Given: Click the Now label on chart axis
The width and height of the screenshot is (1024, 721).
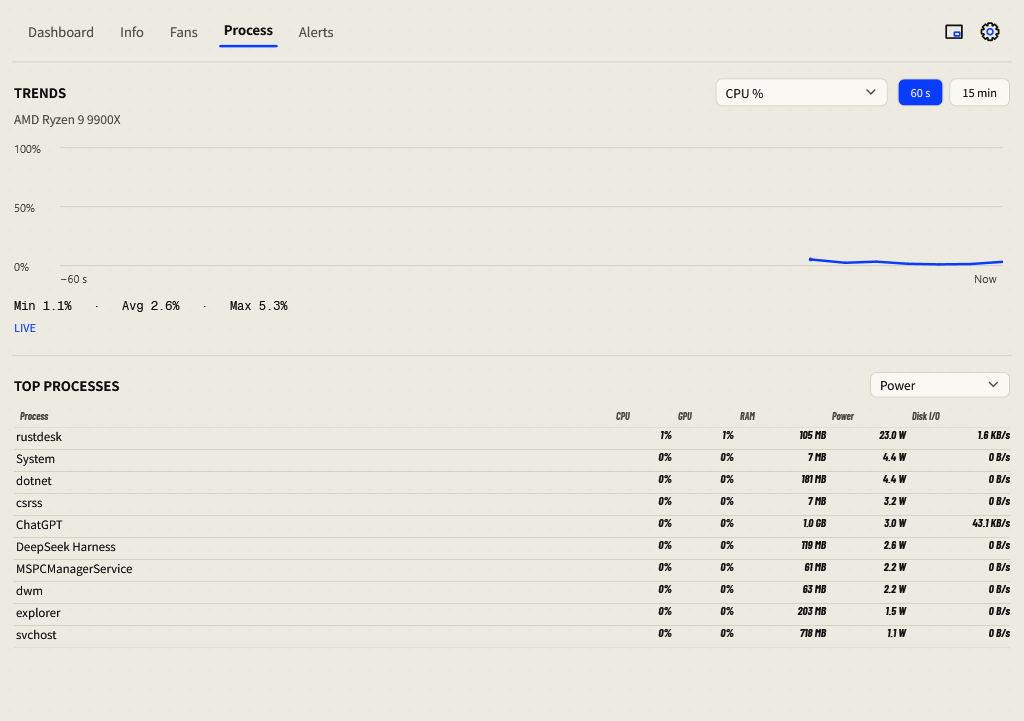Looking at the screenshot, I should point(985,279).
